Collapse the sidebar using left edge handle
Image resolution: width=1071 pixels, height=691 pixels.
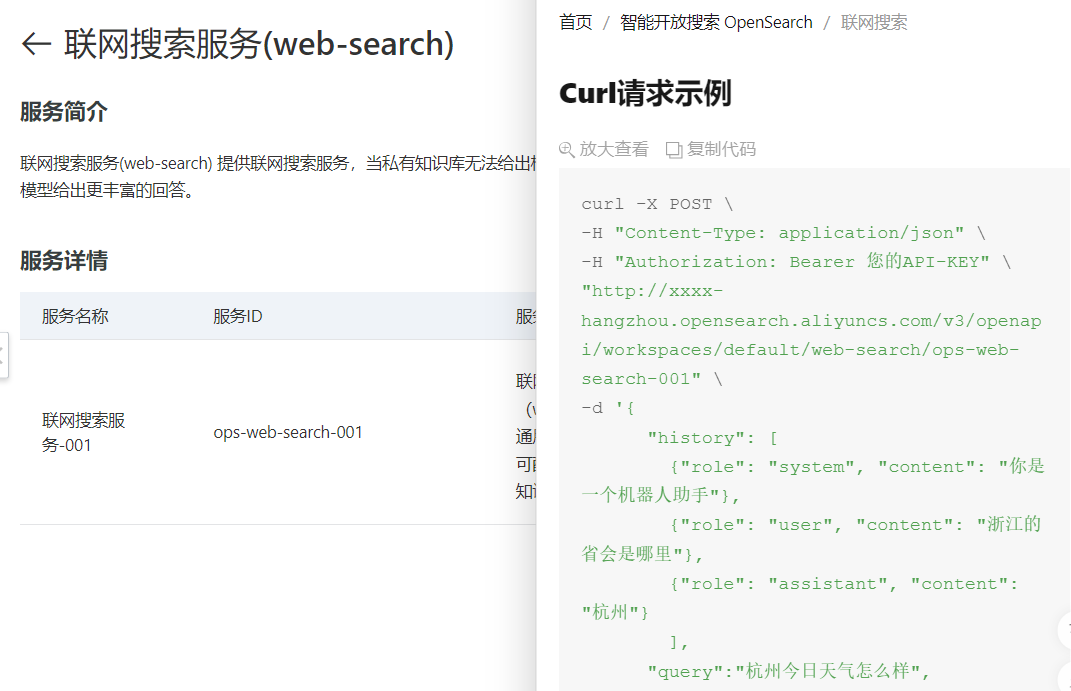3,355
